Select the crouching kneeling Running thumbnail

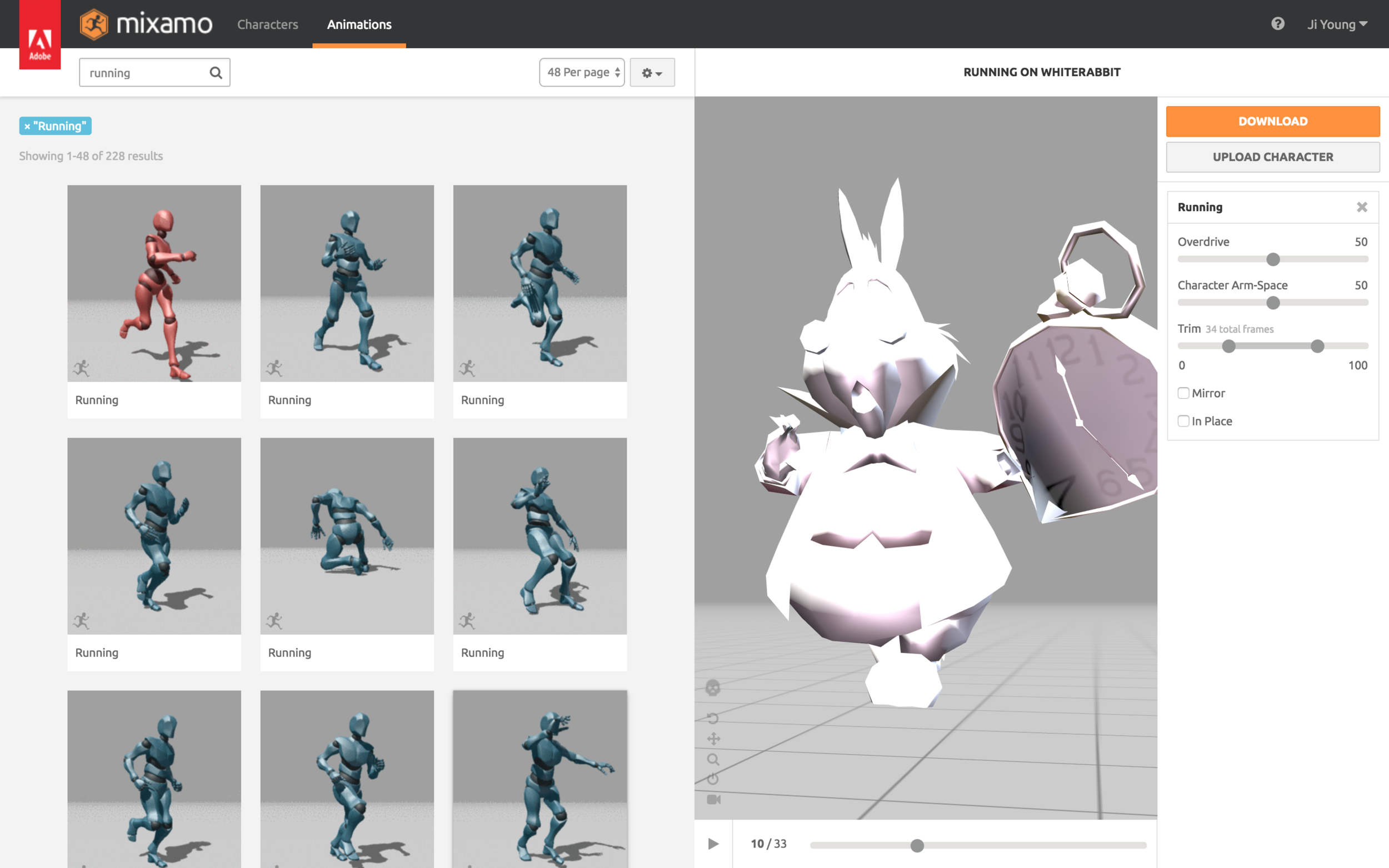[x=347, y=535]
